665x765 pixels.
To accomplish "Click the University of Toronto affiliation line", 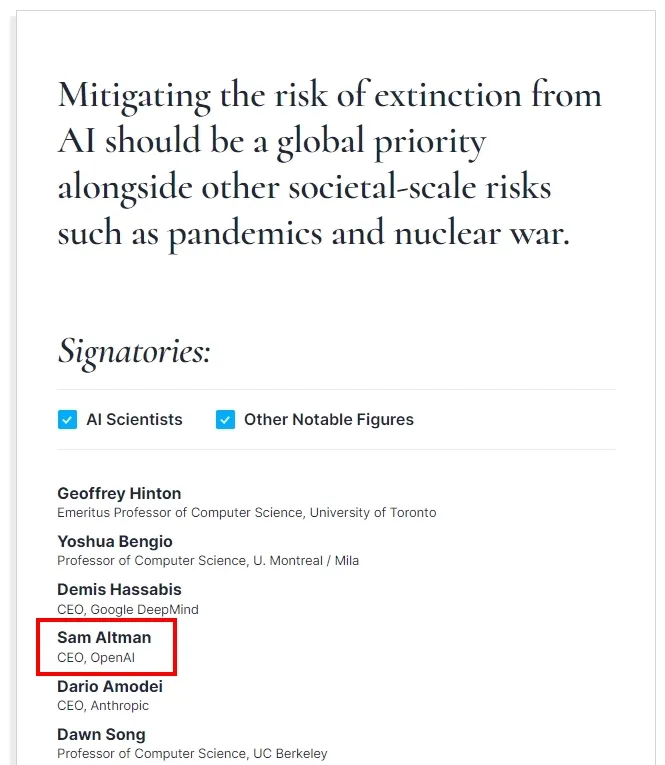I will (x=247, y=513).
